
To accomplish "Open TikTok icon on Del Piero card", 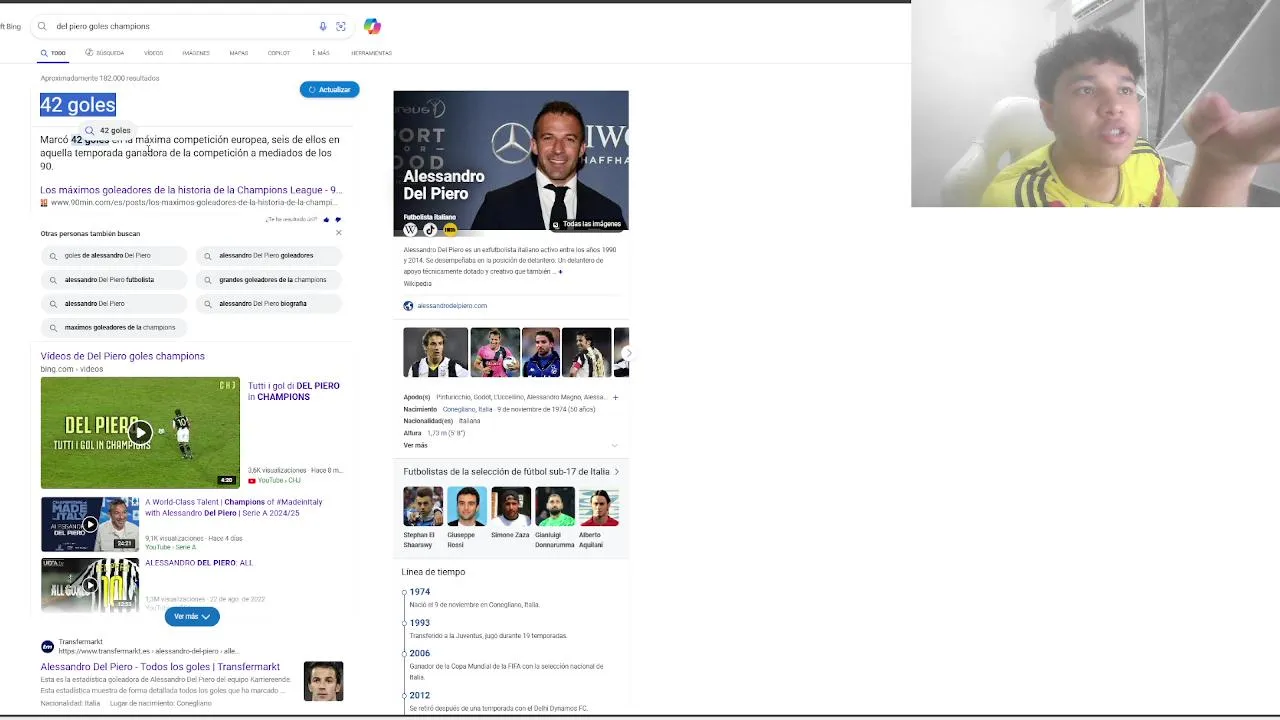I will click(x=430, y=229).
